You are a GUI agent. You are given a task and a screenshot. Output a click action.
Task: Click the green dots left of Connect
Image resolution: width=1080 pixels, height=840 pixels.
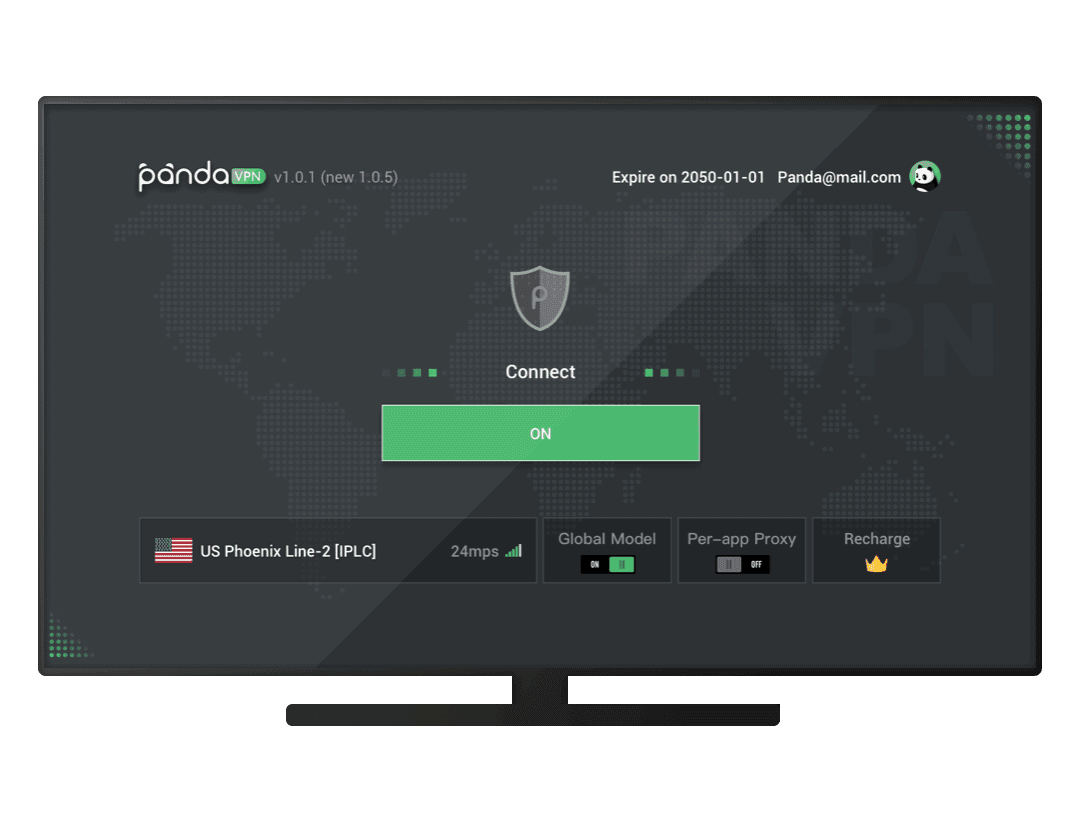tap(410, 373)
